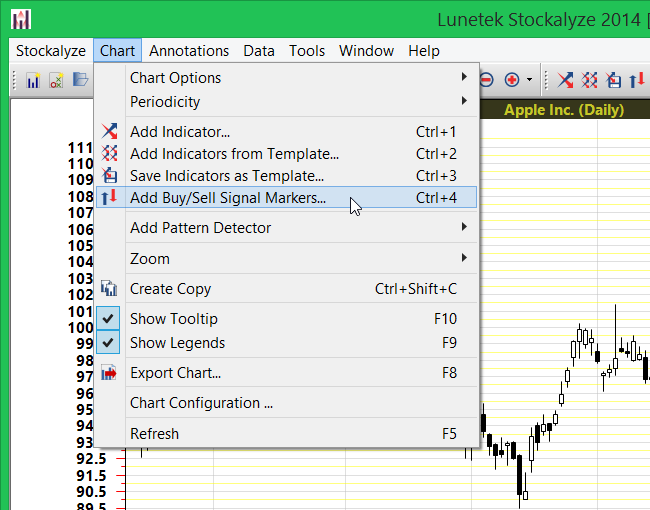The height and width of the screenshot is (510, 650).
Task: Click Buy/Sell Signal Markers toolbar icon
Action: (636, 80)
